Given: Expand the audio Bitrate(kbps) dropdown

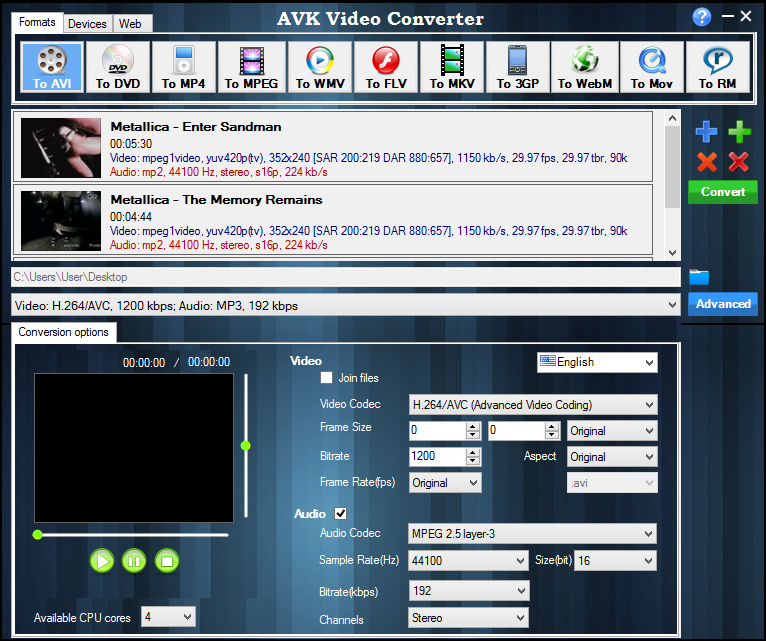Looking at the screenshot, I should [x=469, y=591].
